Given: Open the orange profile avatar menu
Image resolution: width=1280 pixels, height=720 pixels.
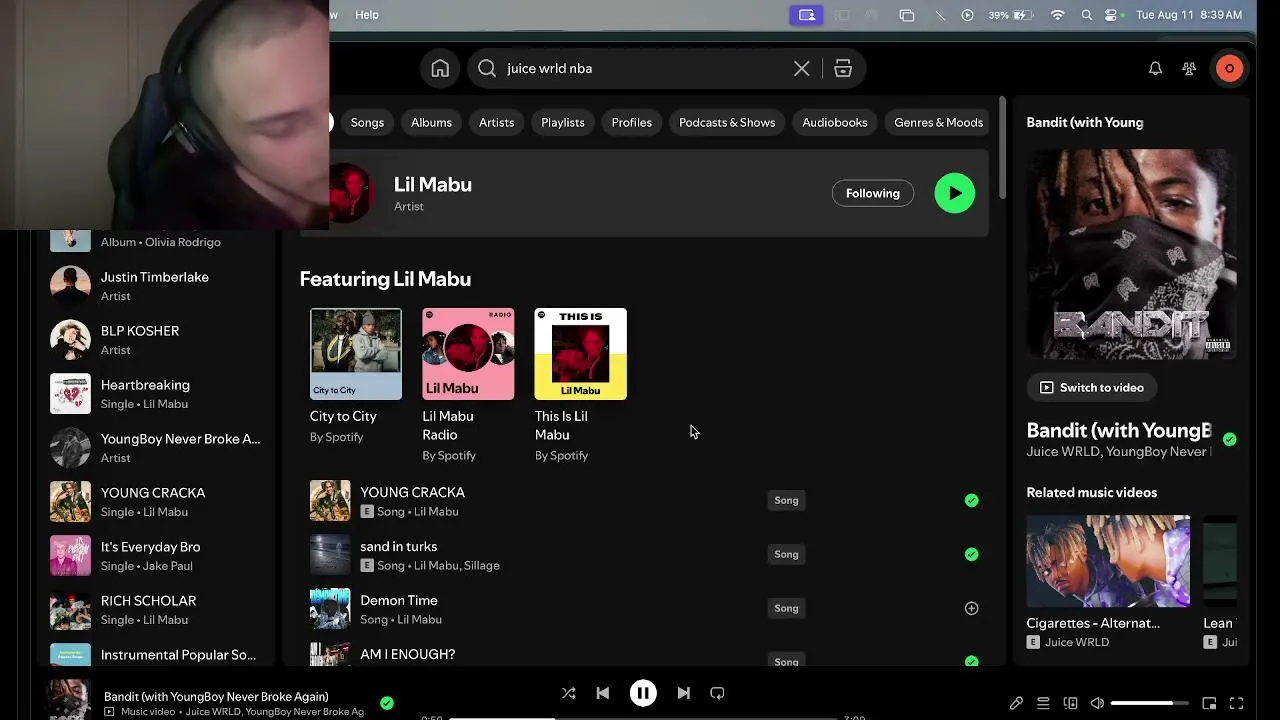Looking at the screenshot, I should point(1229,68).
